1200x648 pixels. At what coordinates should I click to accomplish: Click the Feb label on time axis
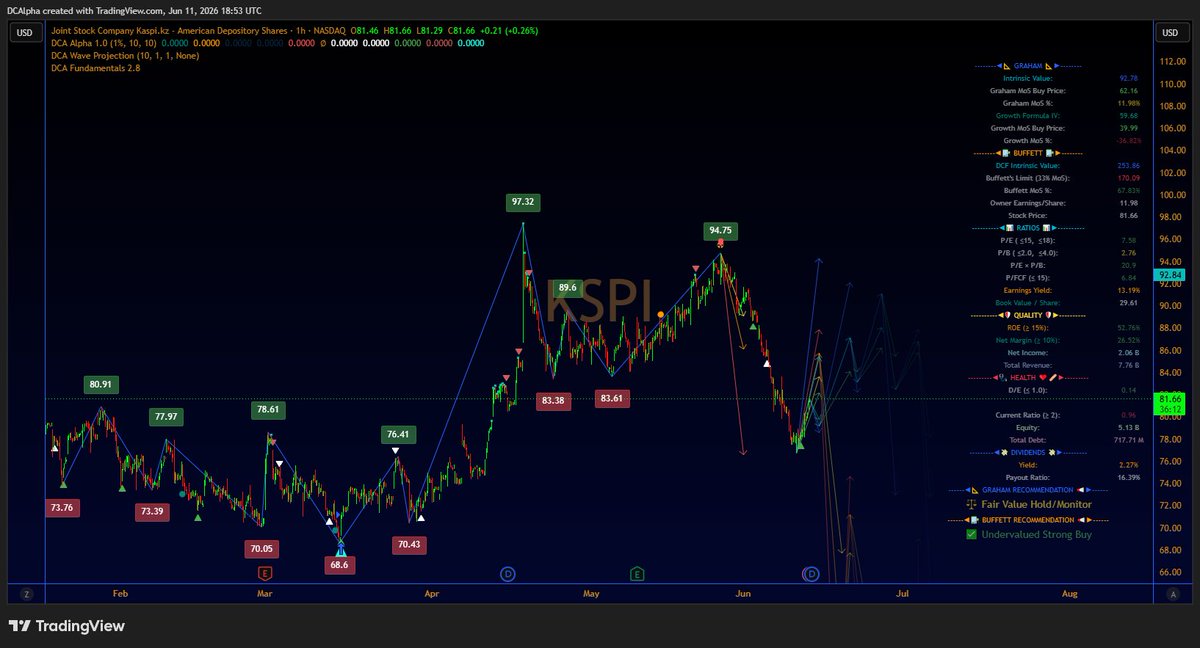click(x=120, y=594)
